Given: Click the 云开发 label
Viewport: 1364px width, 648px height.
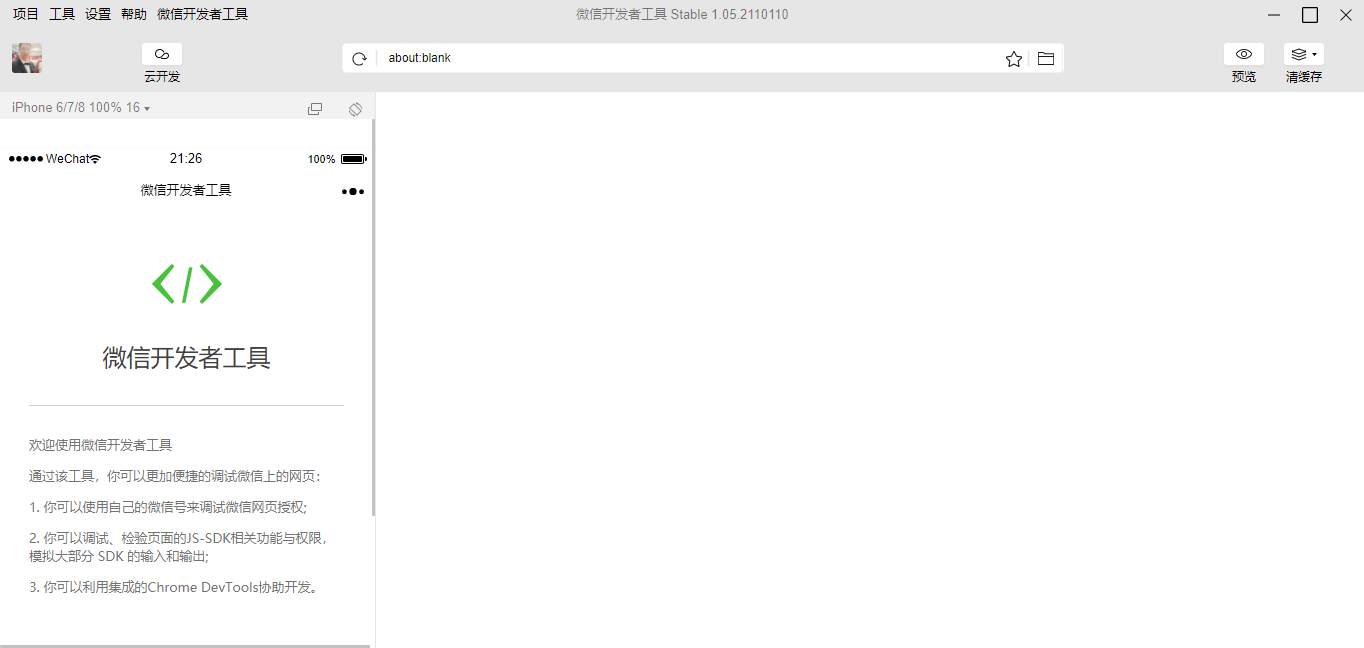Looking at the screenshot, I should click(x=162, y=77).
